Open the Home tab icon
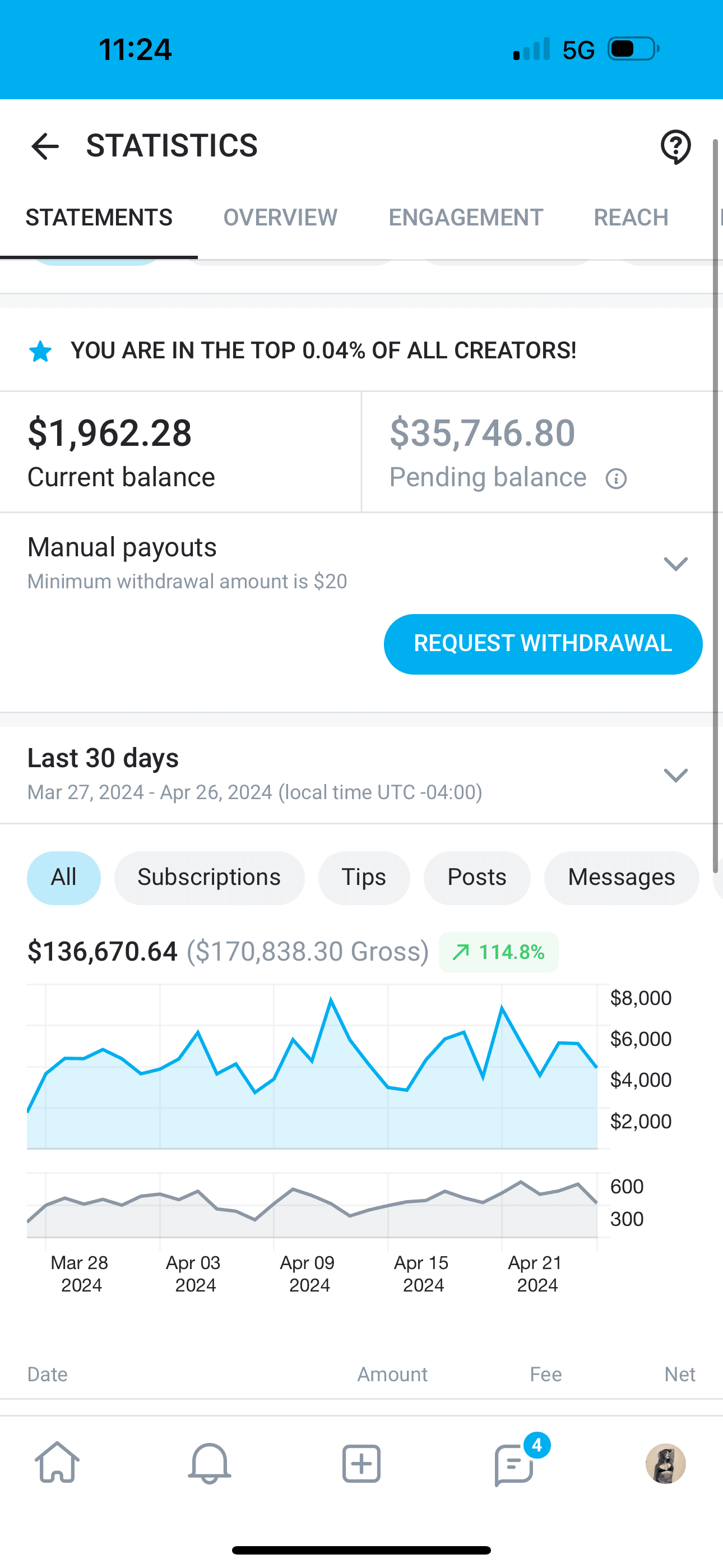723x1568 pixels. point(57,1463)
